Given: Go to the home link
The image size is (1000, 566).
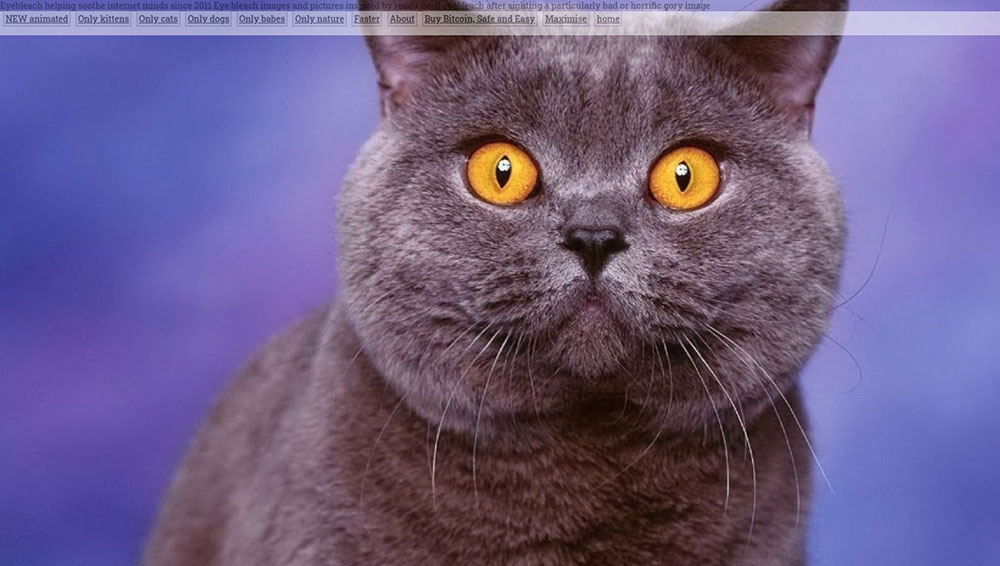Looking at the screenshot, I should click(608, 19).
